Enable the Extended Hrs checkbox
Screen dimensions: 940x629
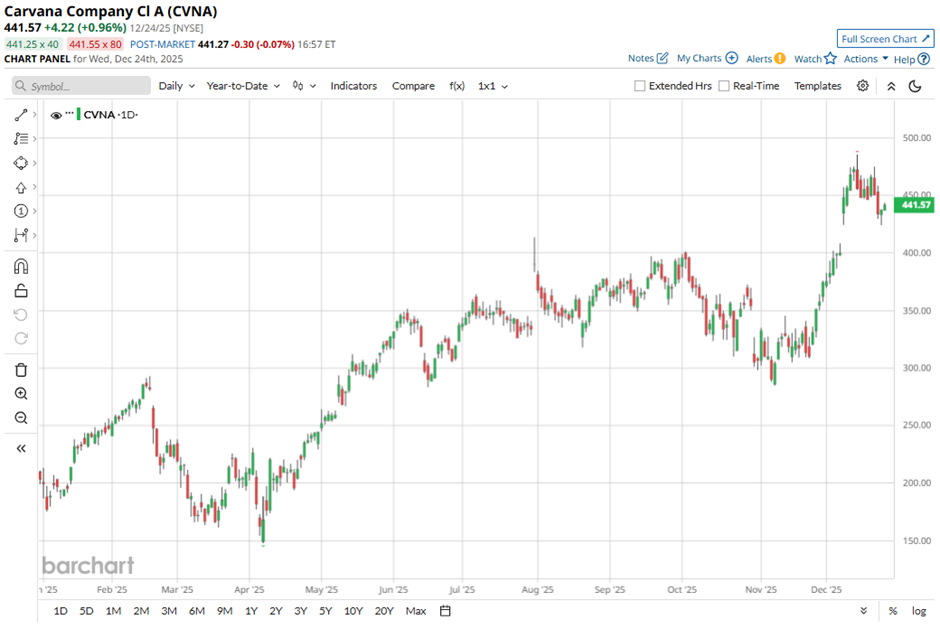tap(640, 86)
